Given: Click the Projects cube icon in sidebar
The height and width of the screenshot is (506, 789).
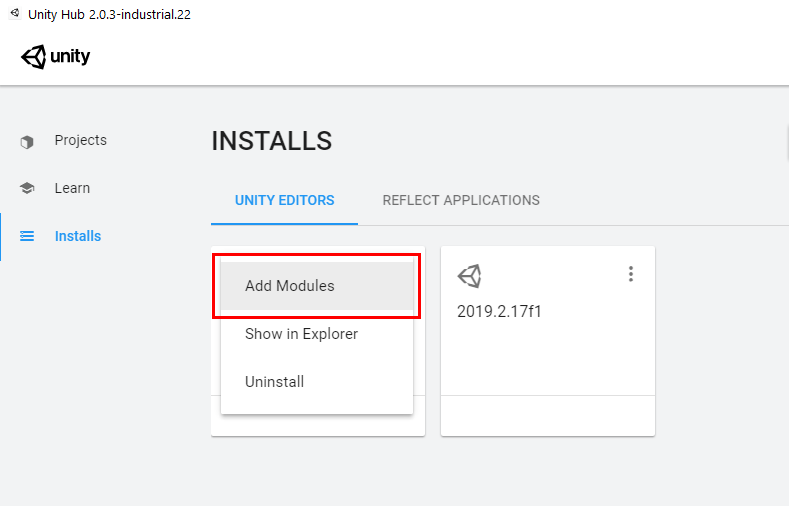Looking at the screenshot, I should (27, 141).
